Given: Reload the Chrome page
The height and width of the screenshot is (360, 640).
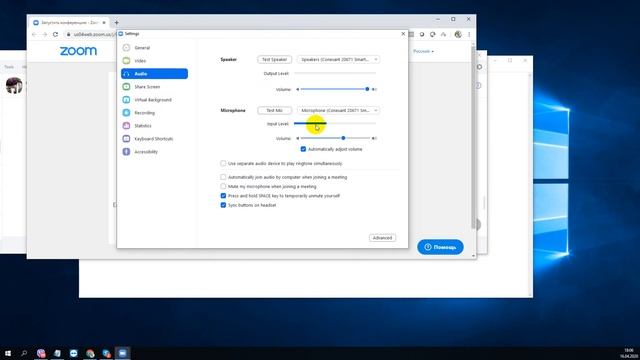Looking at the screenshot, I should tap(56, 35).
